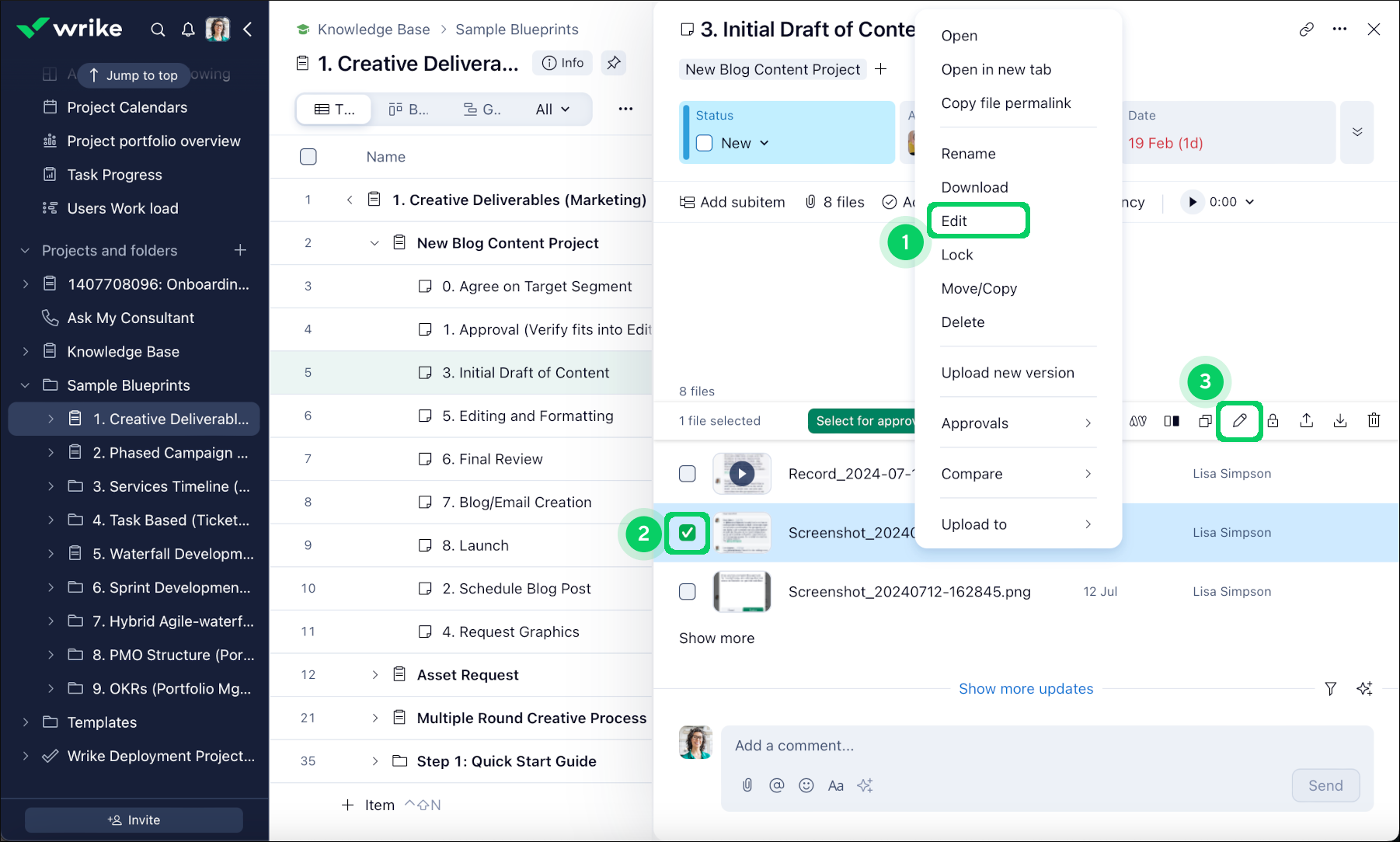Open the search icon in Wrike header
Screen dimensions: 1400x842
(x=158, y=30)
